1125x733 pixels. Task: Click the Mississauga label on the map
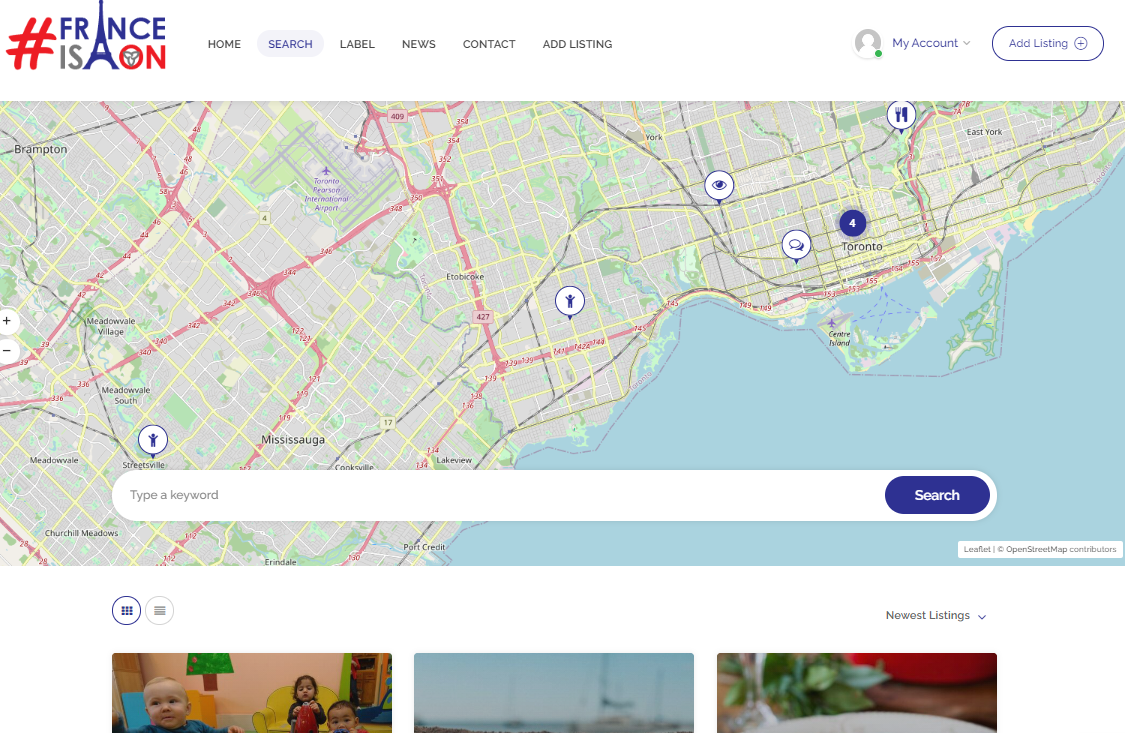293,440
